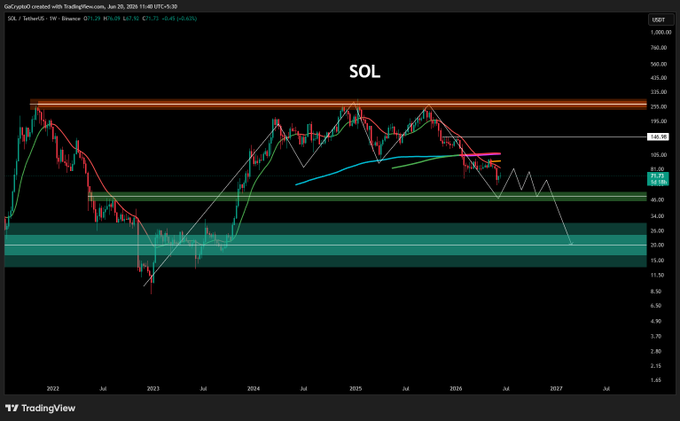Click the 2.15 price axis label

click(657, 366)
